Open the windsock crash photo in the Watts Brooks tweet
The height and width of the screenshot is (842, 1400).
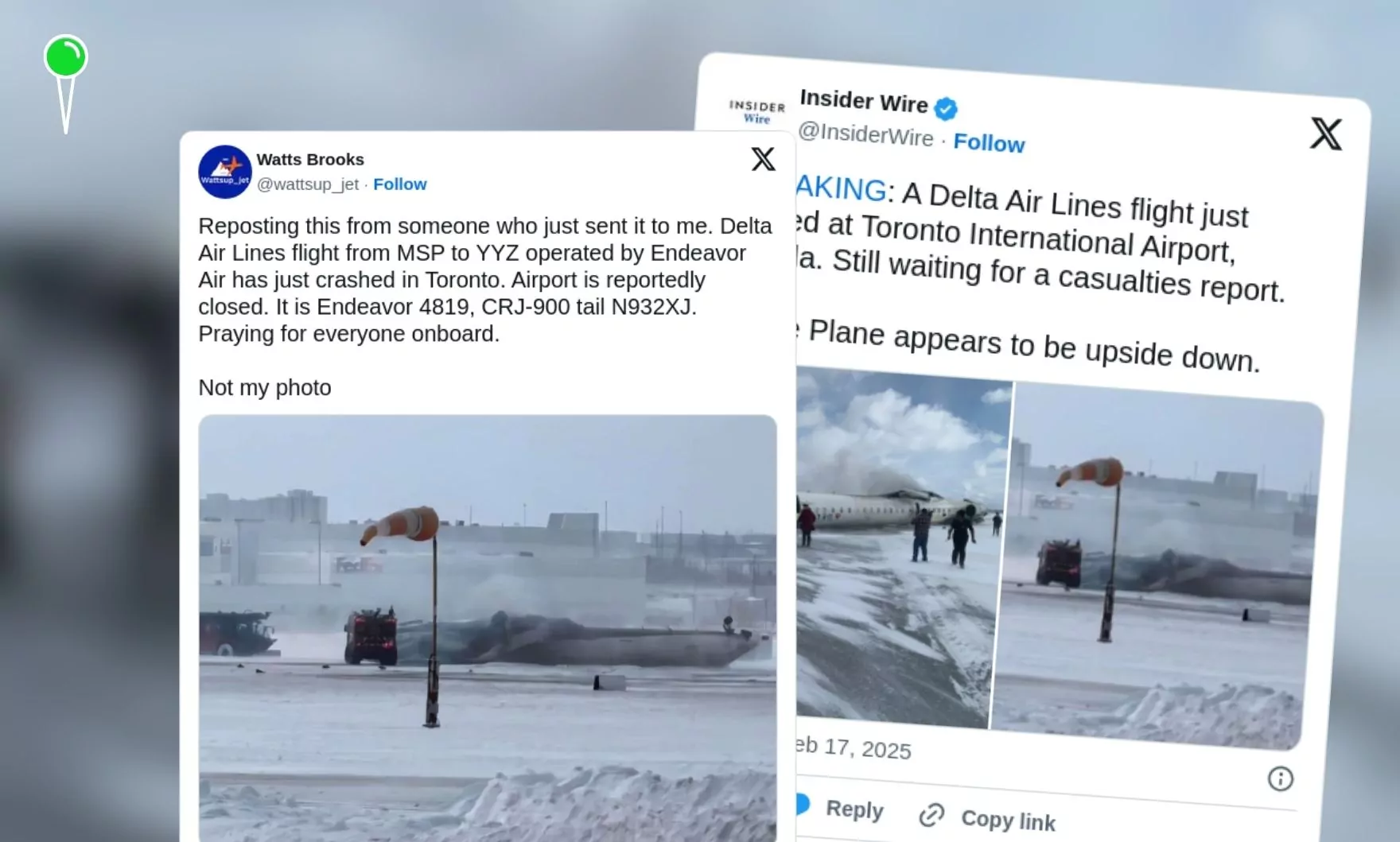pos(488,628)
